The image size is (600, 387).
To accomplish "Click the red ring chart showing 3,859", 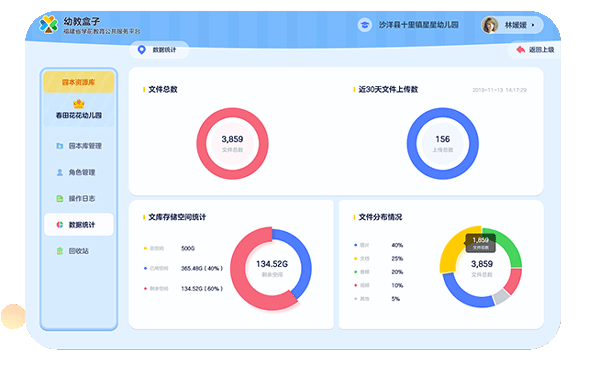I will [x=233, y=144].
